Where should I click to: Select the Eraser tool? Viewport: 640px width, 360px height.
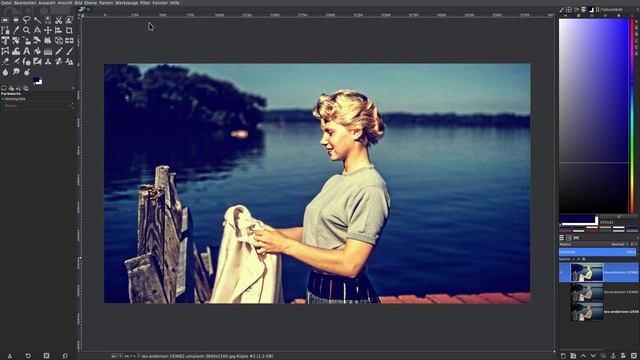tap(5, 62)
